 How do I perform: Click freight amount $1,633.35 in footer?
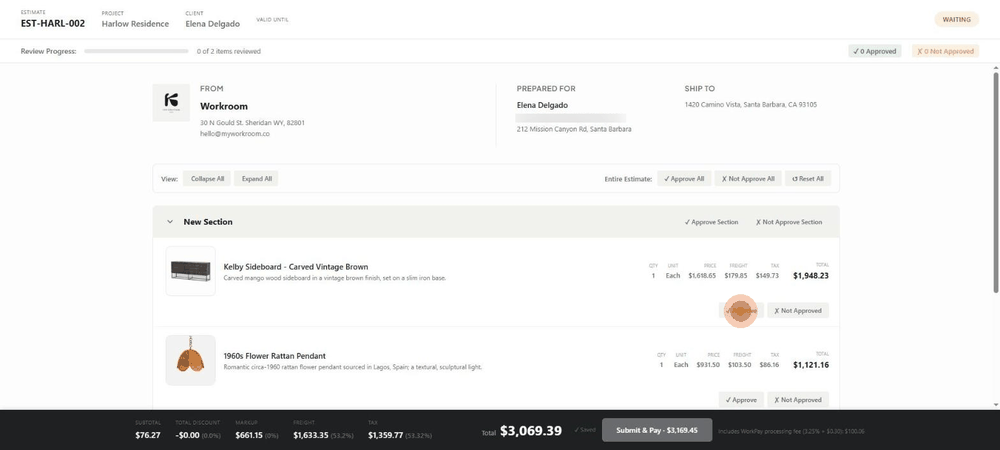coord(311,435)
